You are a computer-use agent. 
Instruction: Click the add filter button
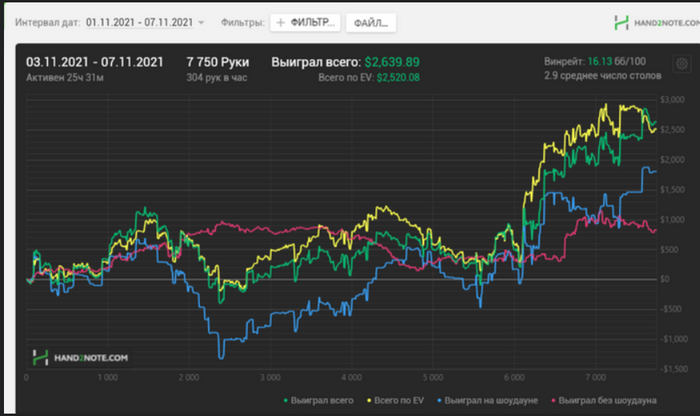[x=305, y=23]
